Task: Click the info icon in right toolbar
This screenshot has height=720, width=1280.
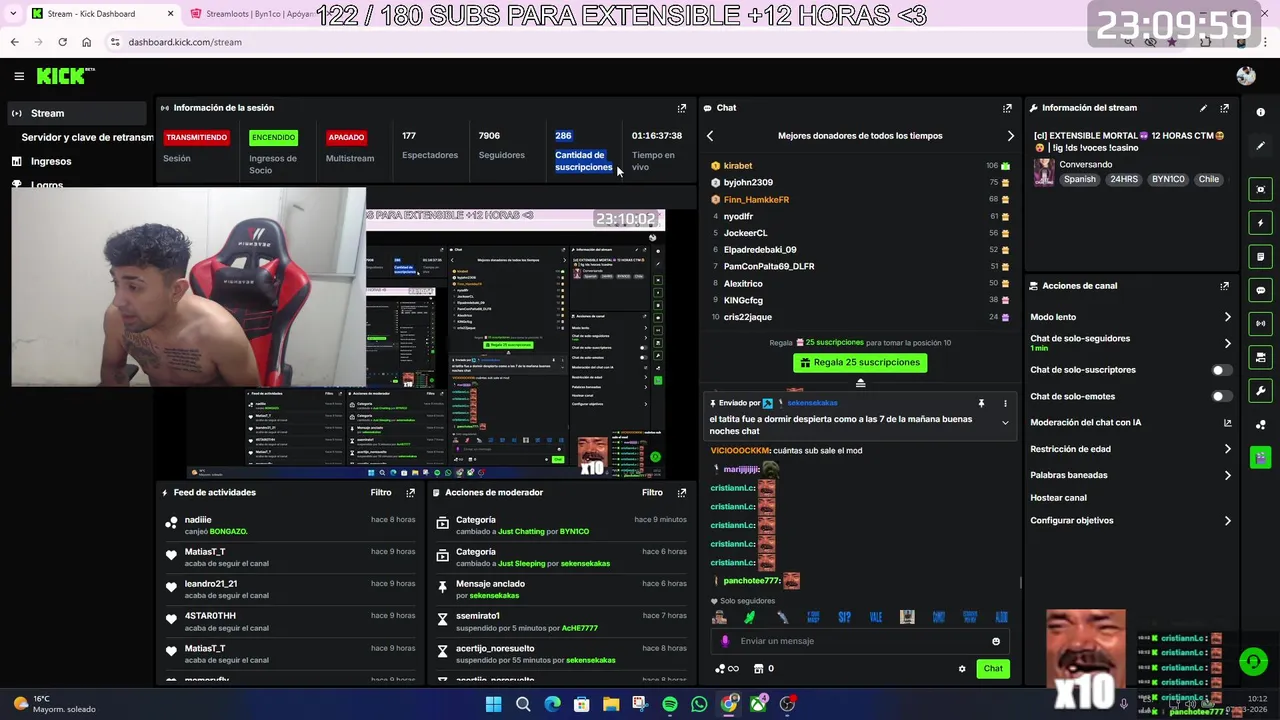Action: [1260, 112]
